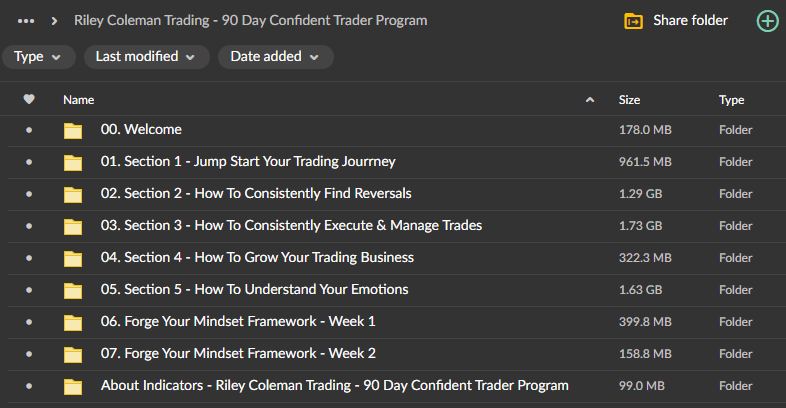This screenshot has height=408, width=786.
Task: Click the three-dots breadcrumb menu icon
Action: coord(27,20)
